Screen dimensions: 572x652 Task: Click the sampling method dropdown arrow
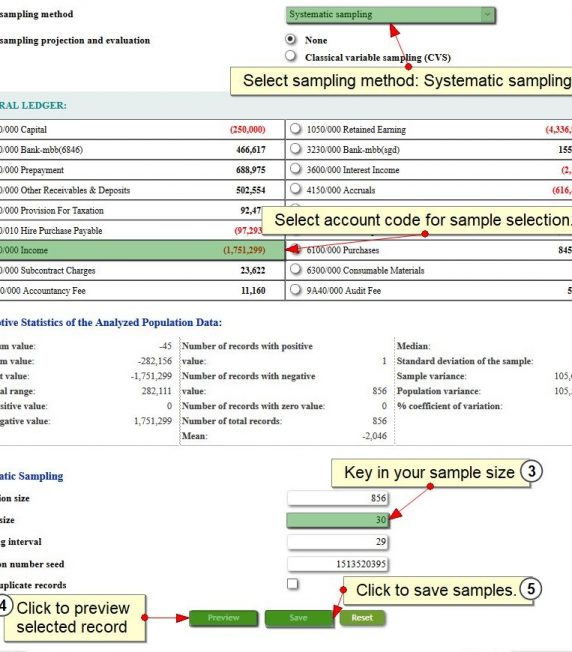(x=487, y=15)
